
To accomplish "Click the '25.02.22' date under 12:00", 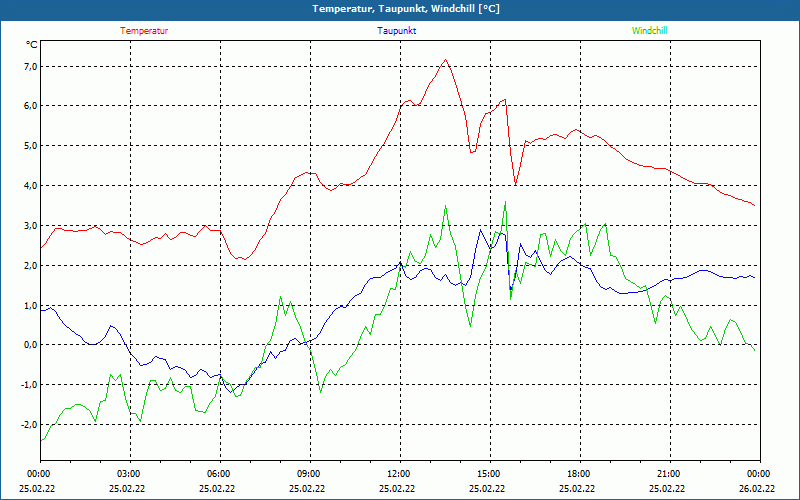I will (x=396, y=488).
